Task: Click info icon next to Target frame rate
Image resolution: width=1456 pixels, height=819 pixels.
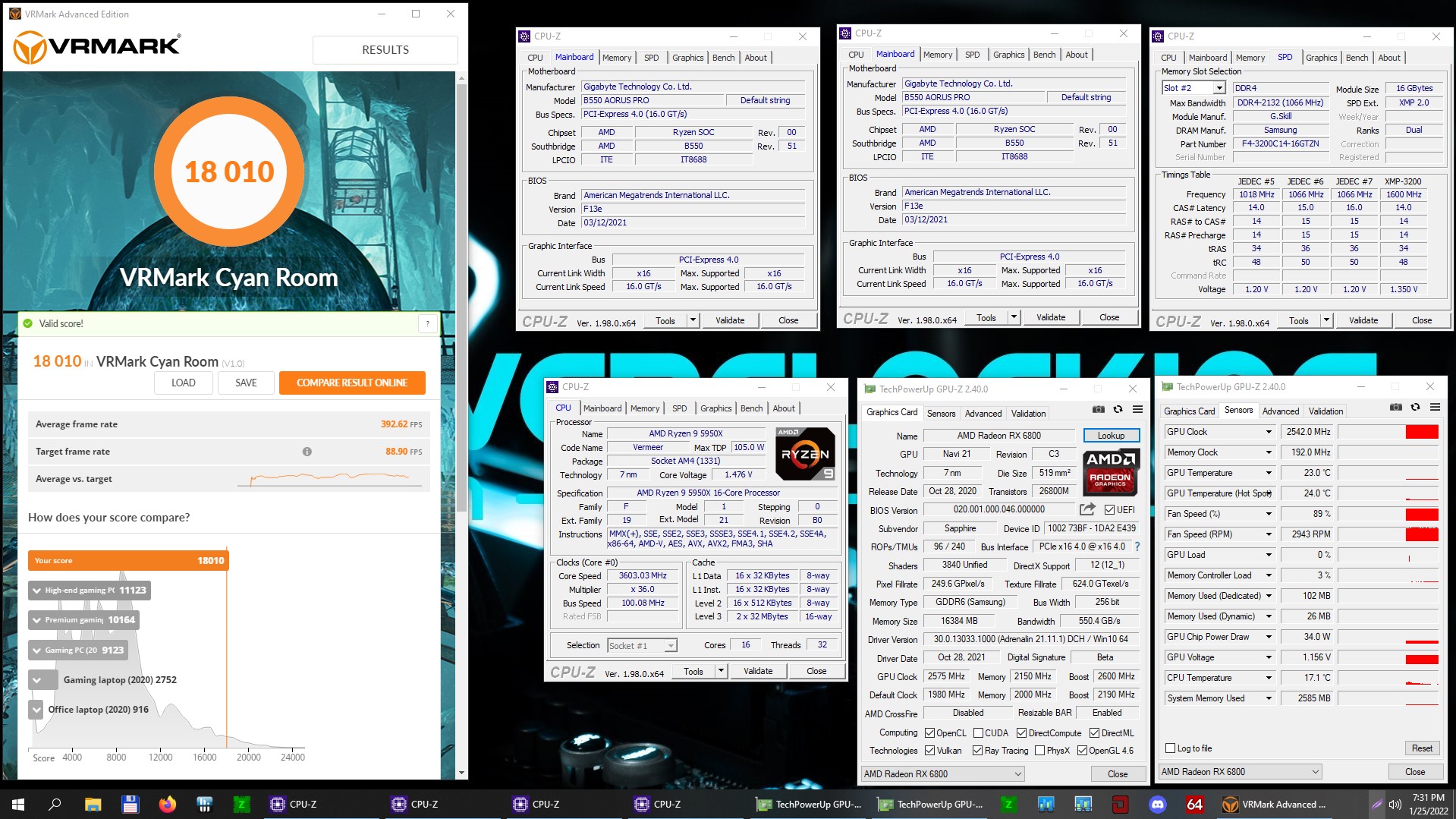Action: pyautogui.click(x=307, y=452)
